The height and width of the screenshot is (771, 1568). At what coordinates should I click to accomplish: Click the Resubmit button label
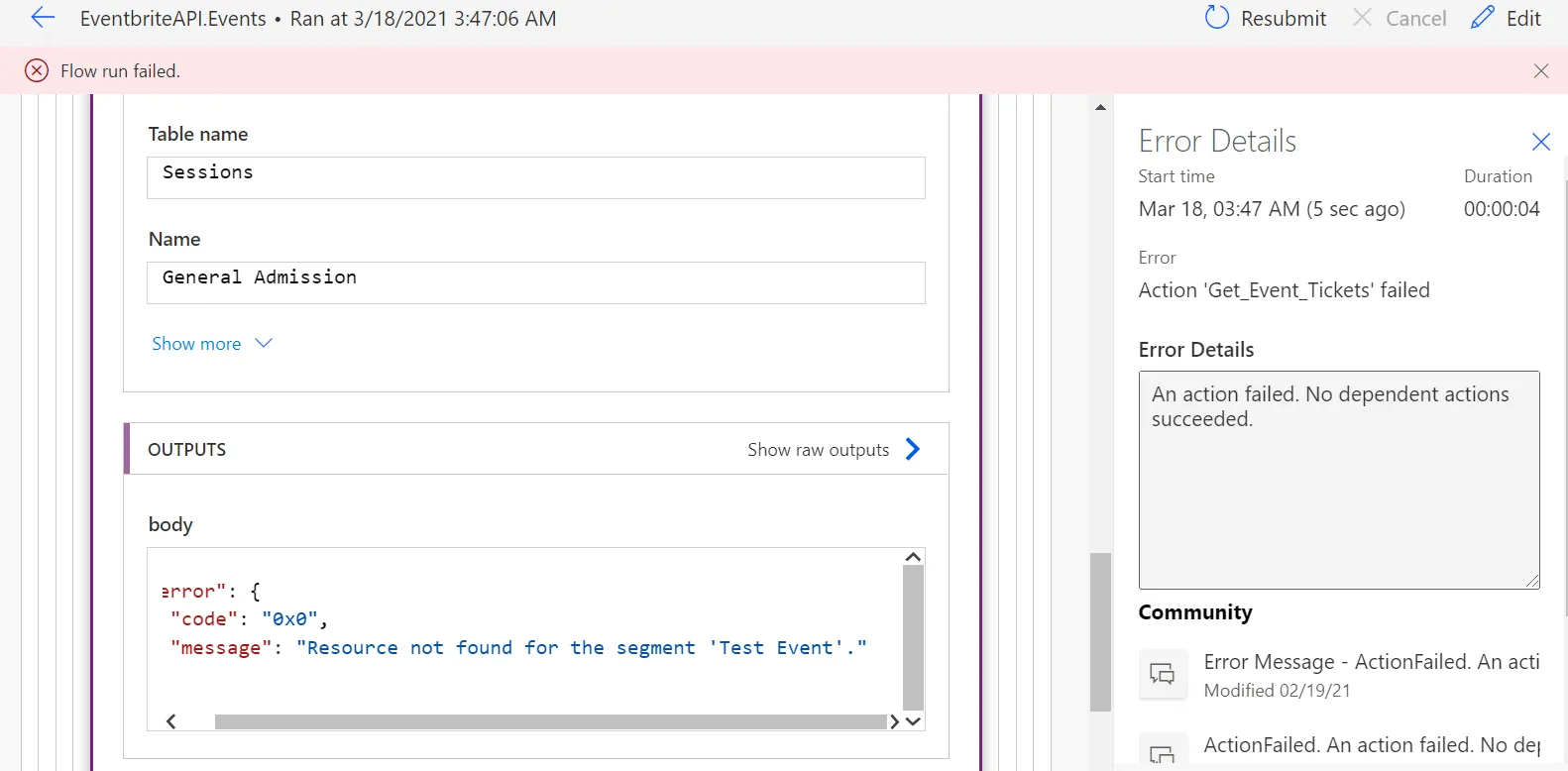coord(1283,19)
